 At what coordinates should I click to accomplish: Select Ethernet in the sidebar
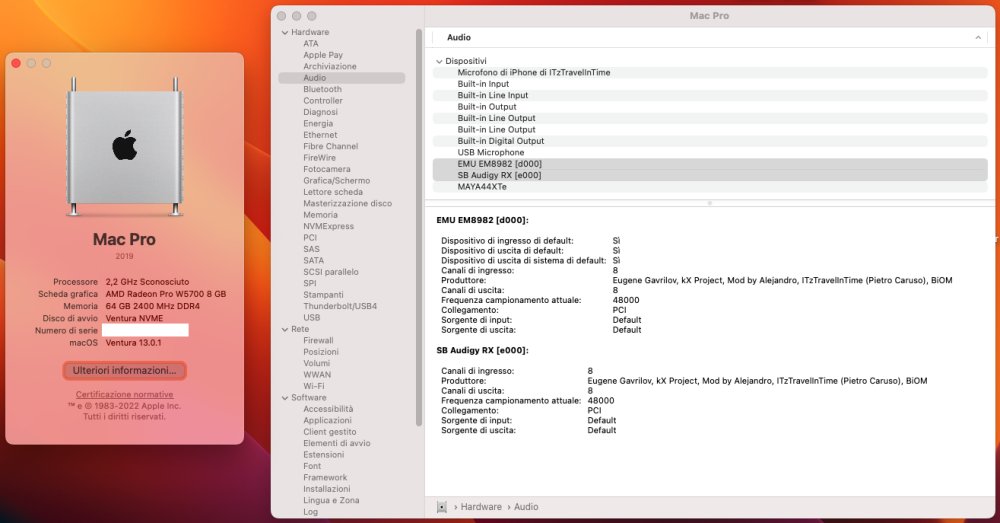[x=320, y=135]
